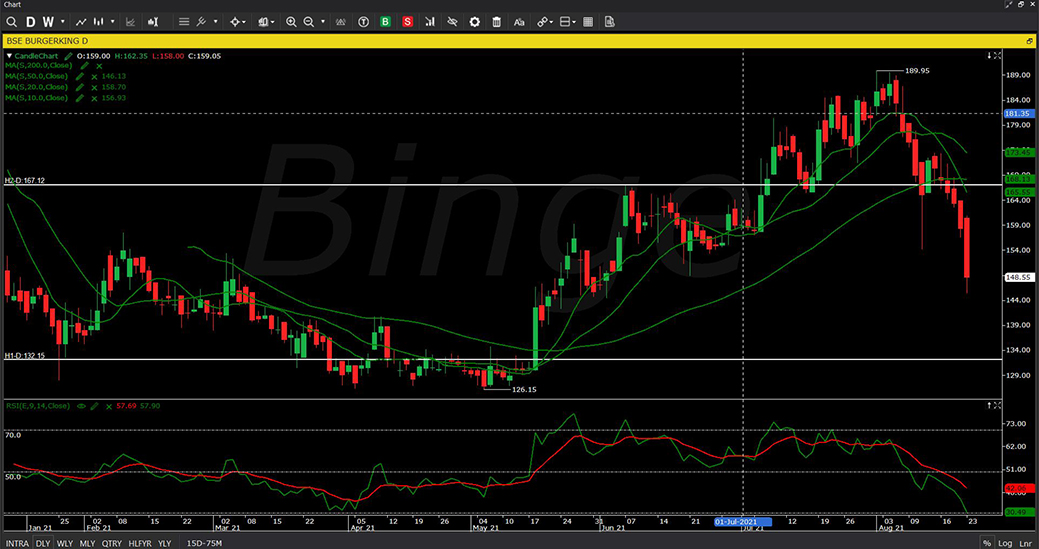Delete drawings with trash icon

pos(497,22)
